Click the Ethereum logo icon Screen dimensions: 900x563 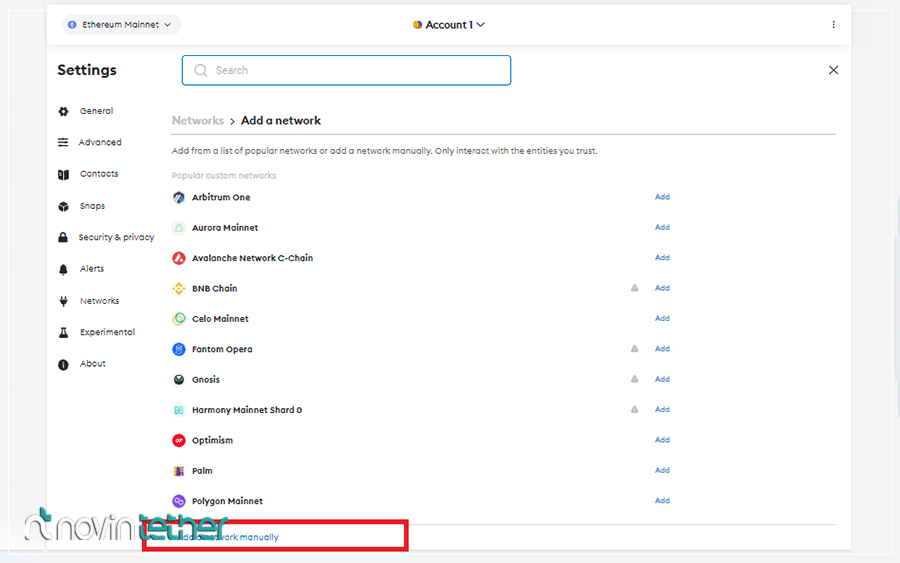[x=72, y=25]
